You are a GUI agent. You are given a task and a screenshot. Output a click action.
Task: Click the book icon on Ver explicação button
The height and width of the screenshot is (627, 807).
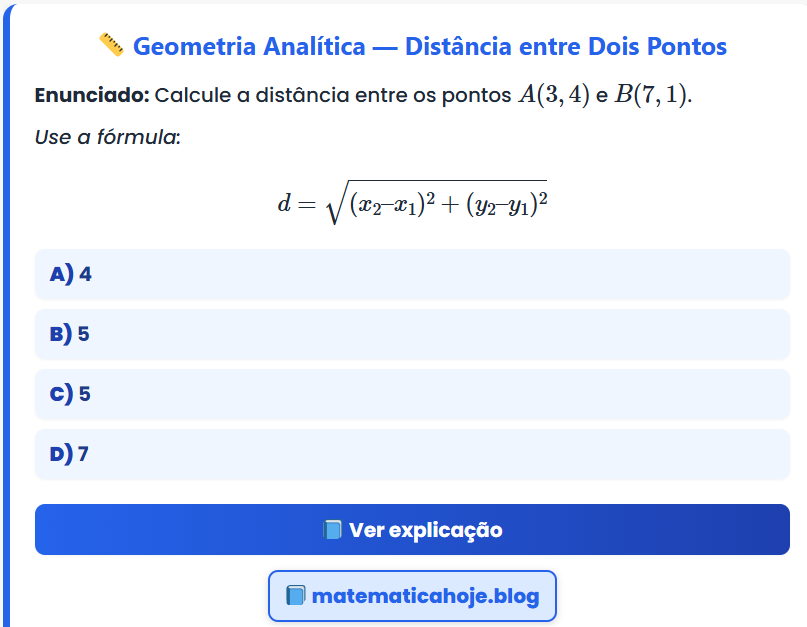pos(333,530)
